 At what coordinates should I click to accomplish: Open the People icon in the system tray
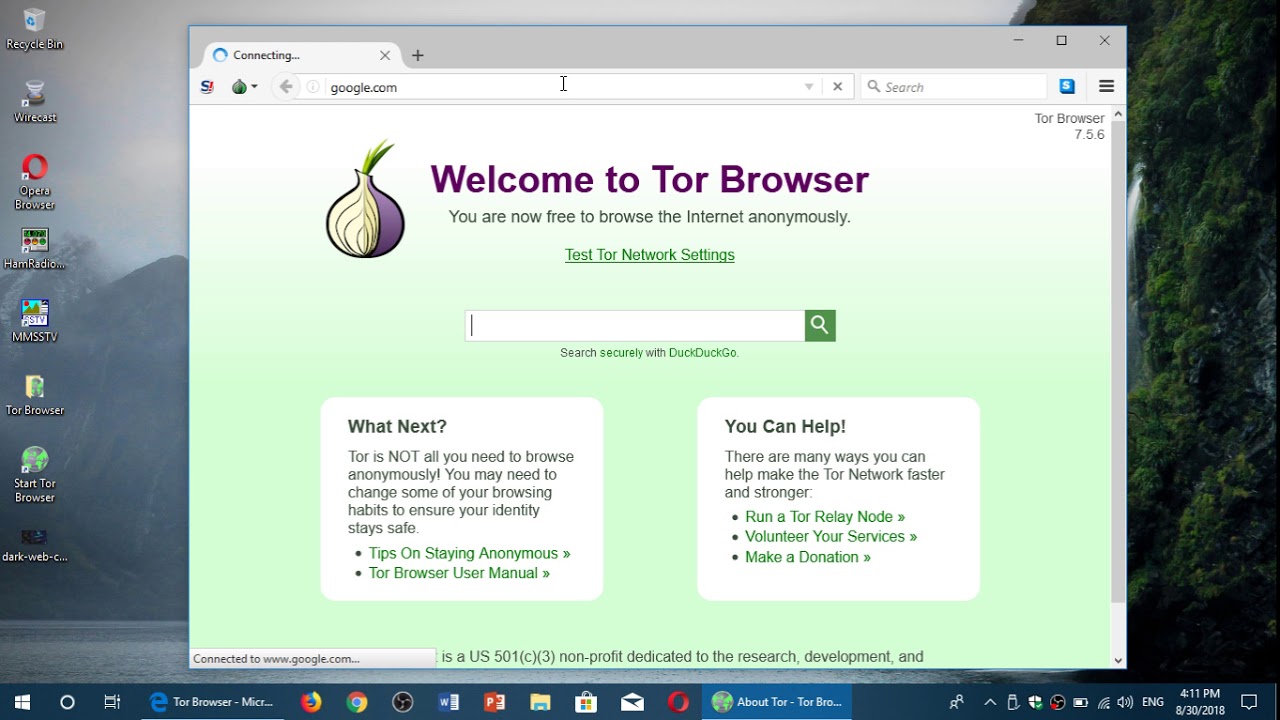(x=957, y=702)
